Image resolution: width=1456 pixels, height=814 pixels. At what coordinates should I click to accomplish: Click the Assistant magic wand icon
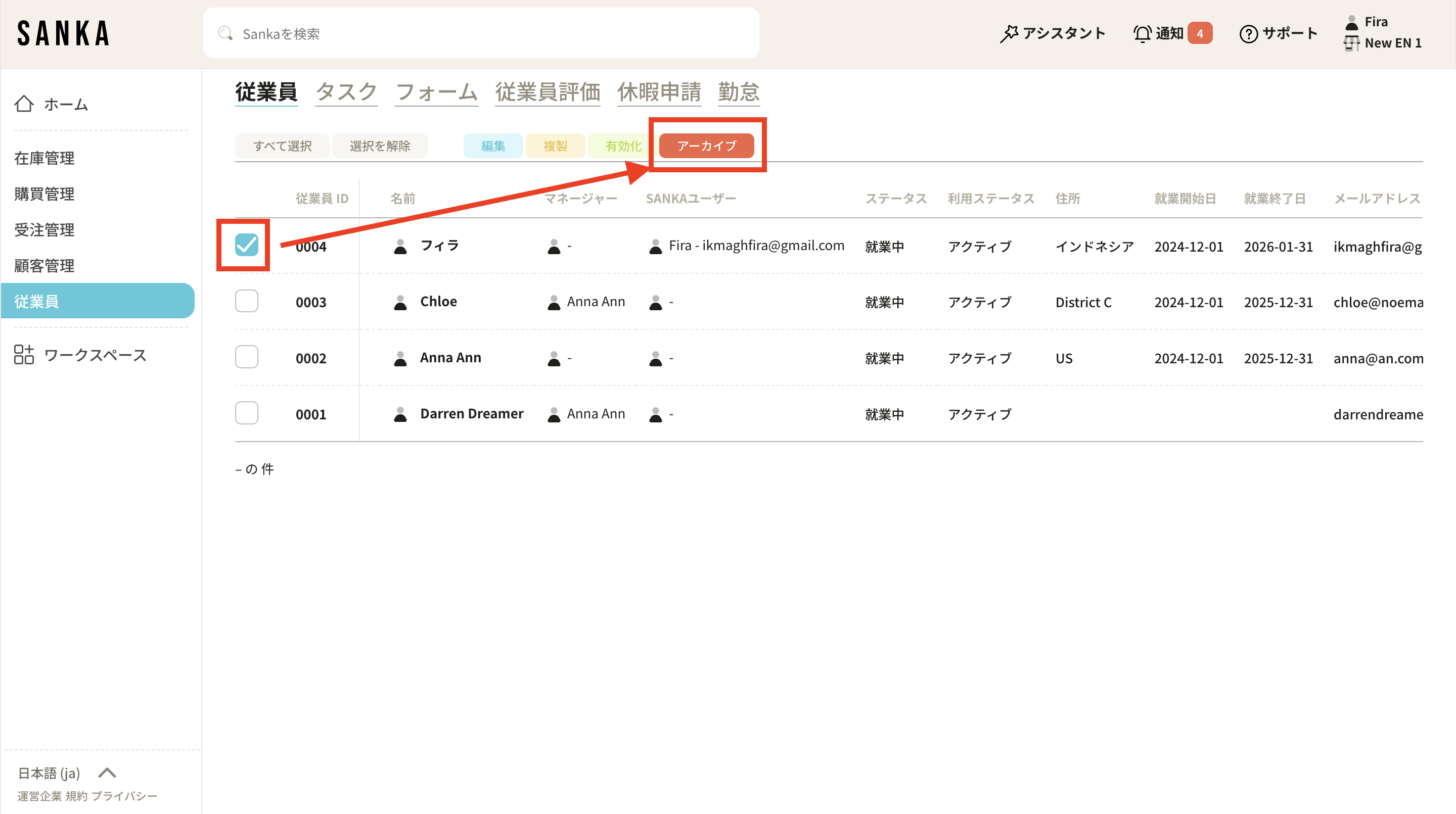[x=1009, y=33]
